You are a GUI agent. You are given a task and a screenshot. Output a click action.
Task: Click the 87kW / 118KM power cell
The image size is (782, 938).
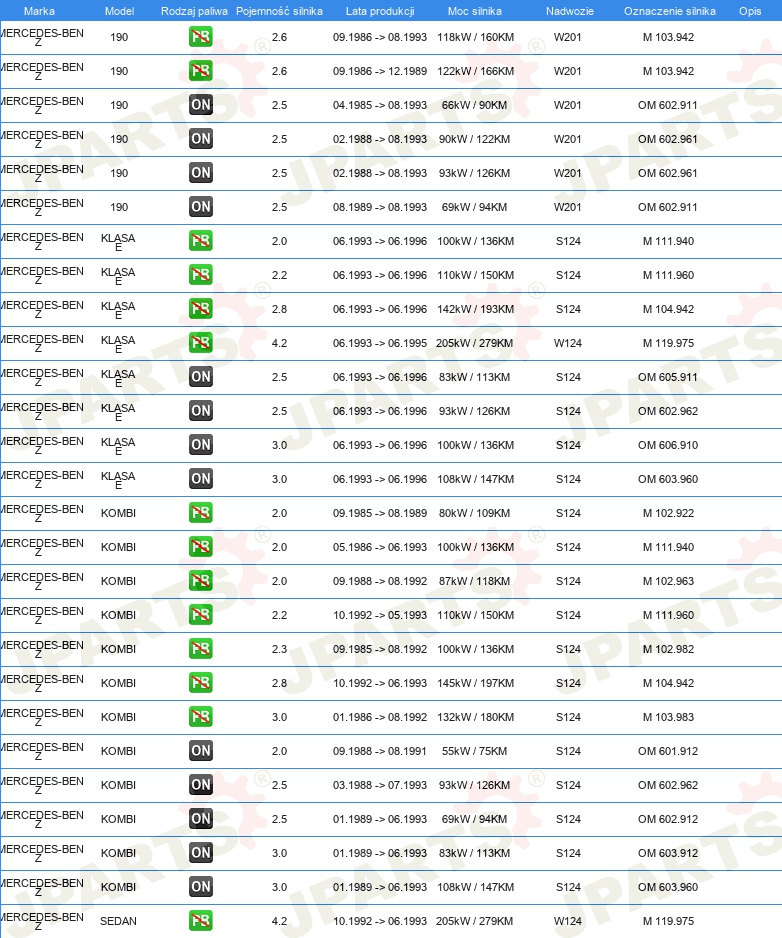474,581
